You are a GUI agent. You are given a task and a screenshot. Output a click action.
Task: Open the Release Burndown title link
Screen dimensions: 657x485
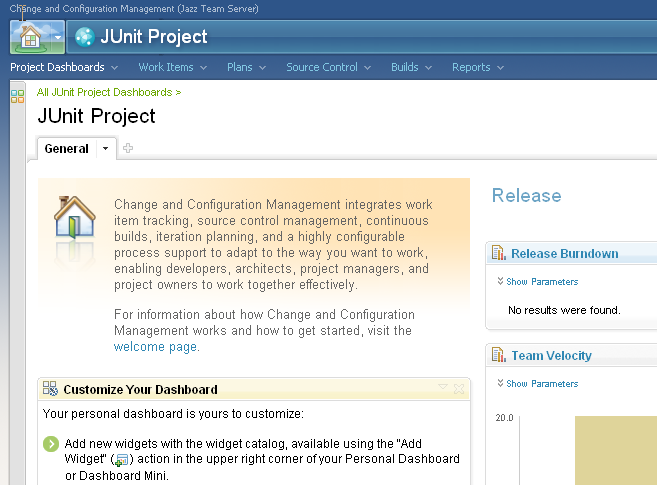(564, 253)
